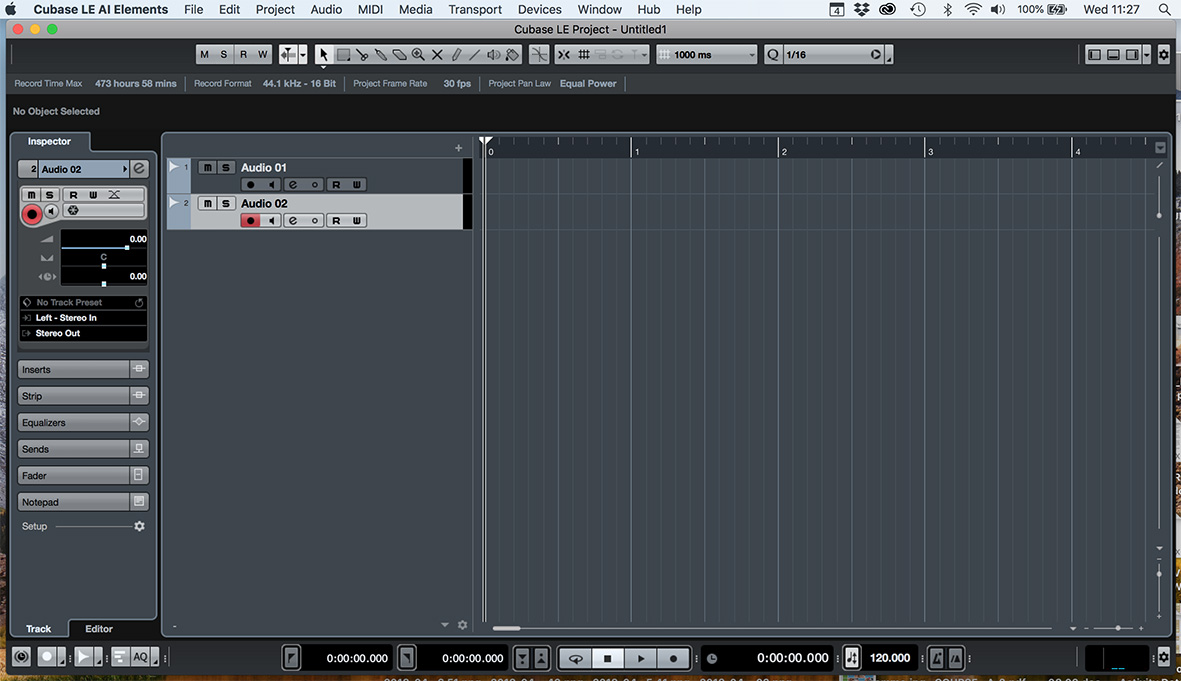Screen dimensions: 1181x681
Task: Solo the Audio 02 track
Action: click(x=225, y=203)
